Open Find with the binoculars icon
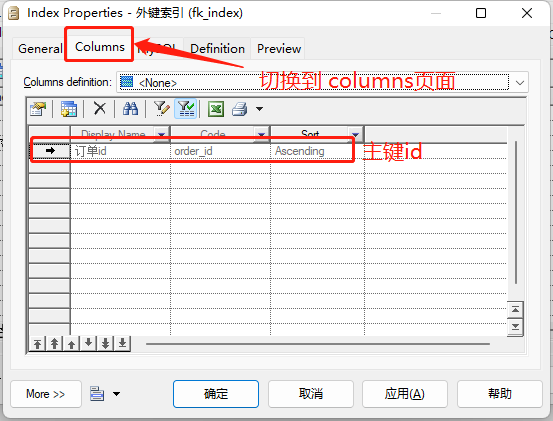This screenshot has width=553, height=421. click(130, 109)
